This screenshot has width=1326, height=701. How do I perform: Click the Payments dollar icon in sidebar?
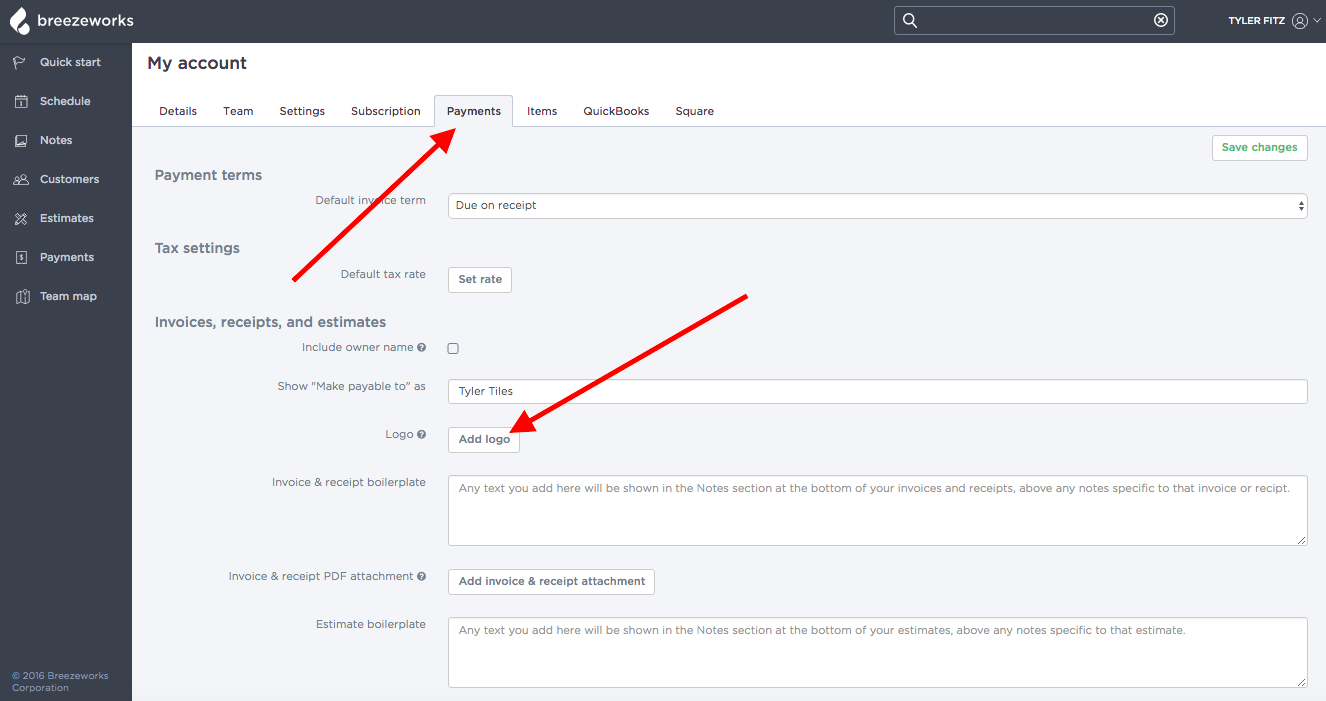click(20, 257)
